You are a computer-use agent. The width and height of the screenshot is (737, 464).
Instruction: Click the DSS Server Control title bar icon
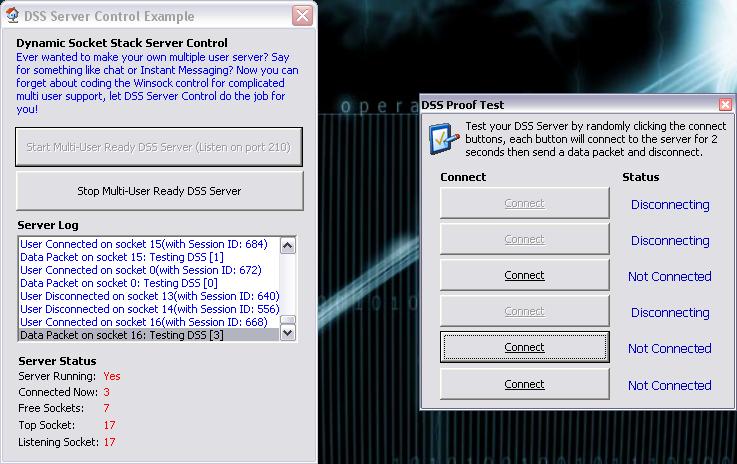tap(9, 16)
